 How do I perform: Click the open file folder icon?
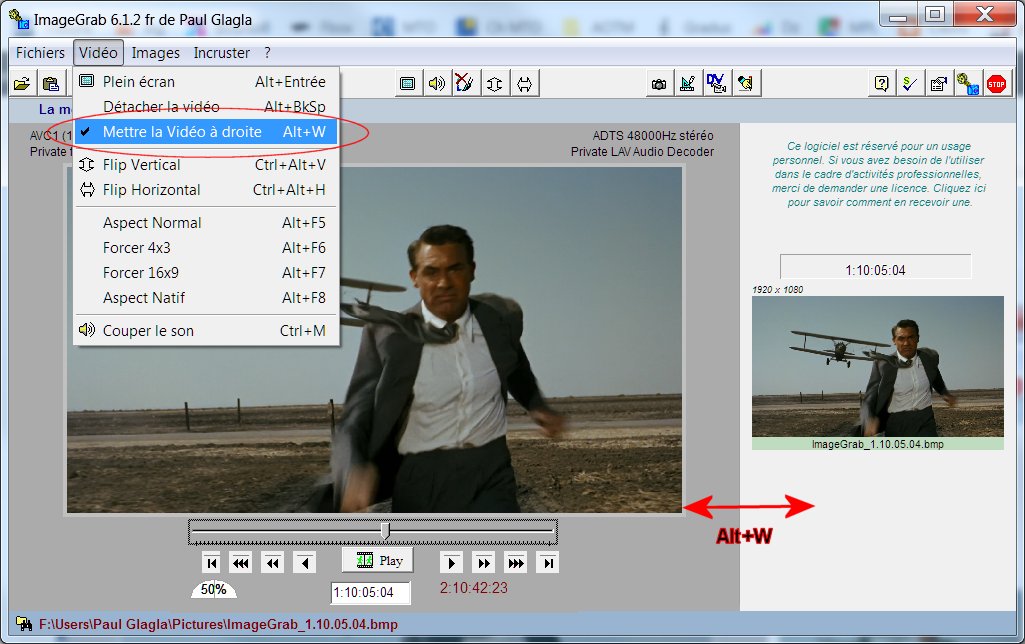pos(22,85)
